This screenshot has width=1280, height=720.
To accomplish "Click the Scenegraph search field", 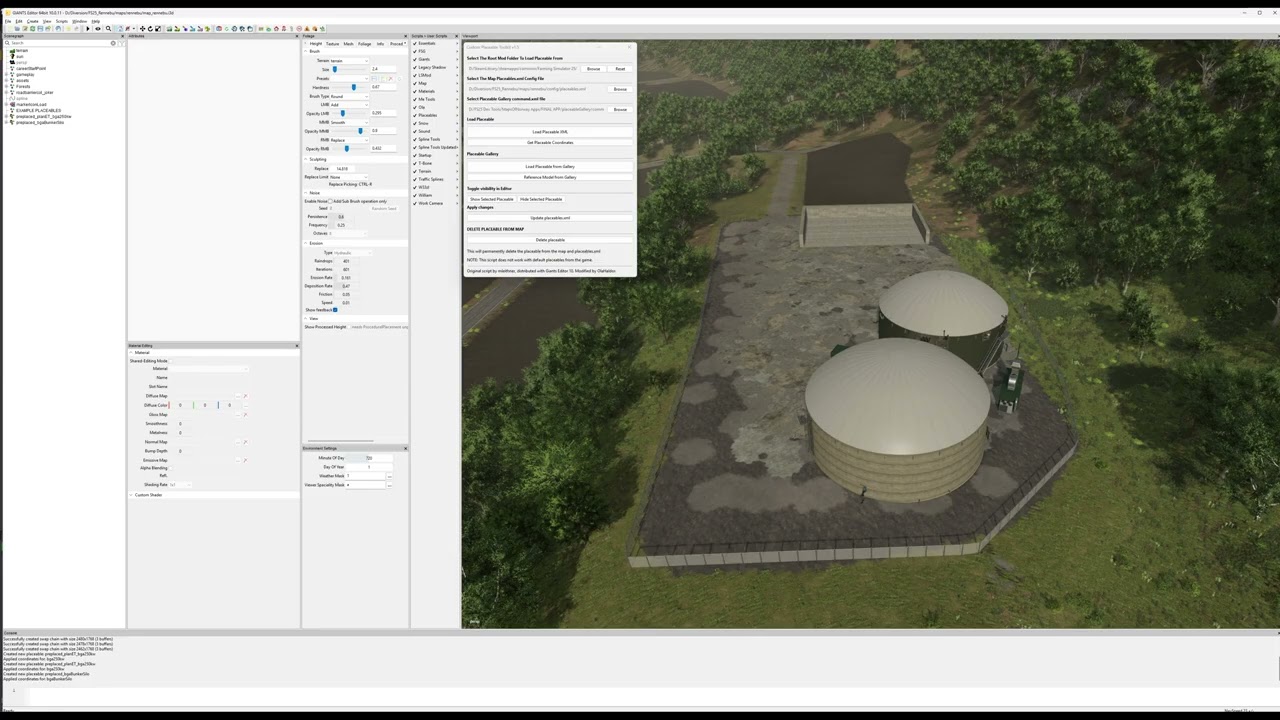I will (62, 43).
